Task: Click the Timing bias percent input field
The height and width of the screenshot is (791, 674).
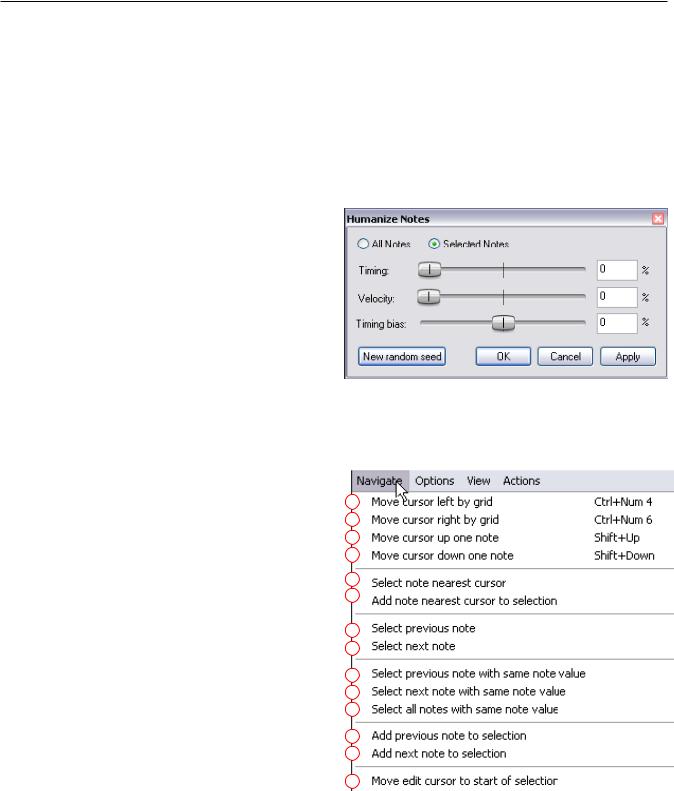Action: [x=616, y=323]
